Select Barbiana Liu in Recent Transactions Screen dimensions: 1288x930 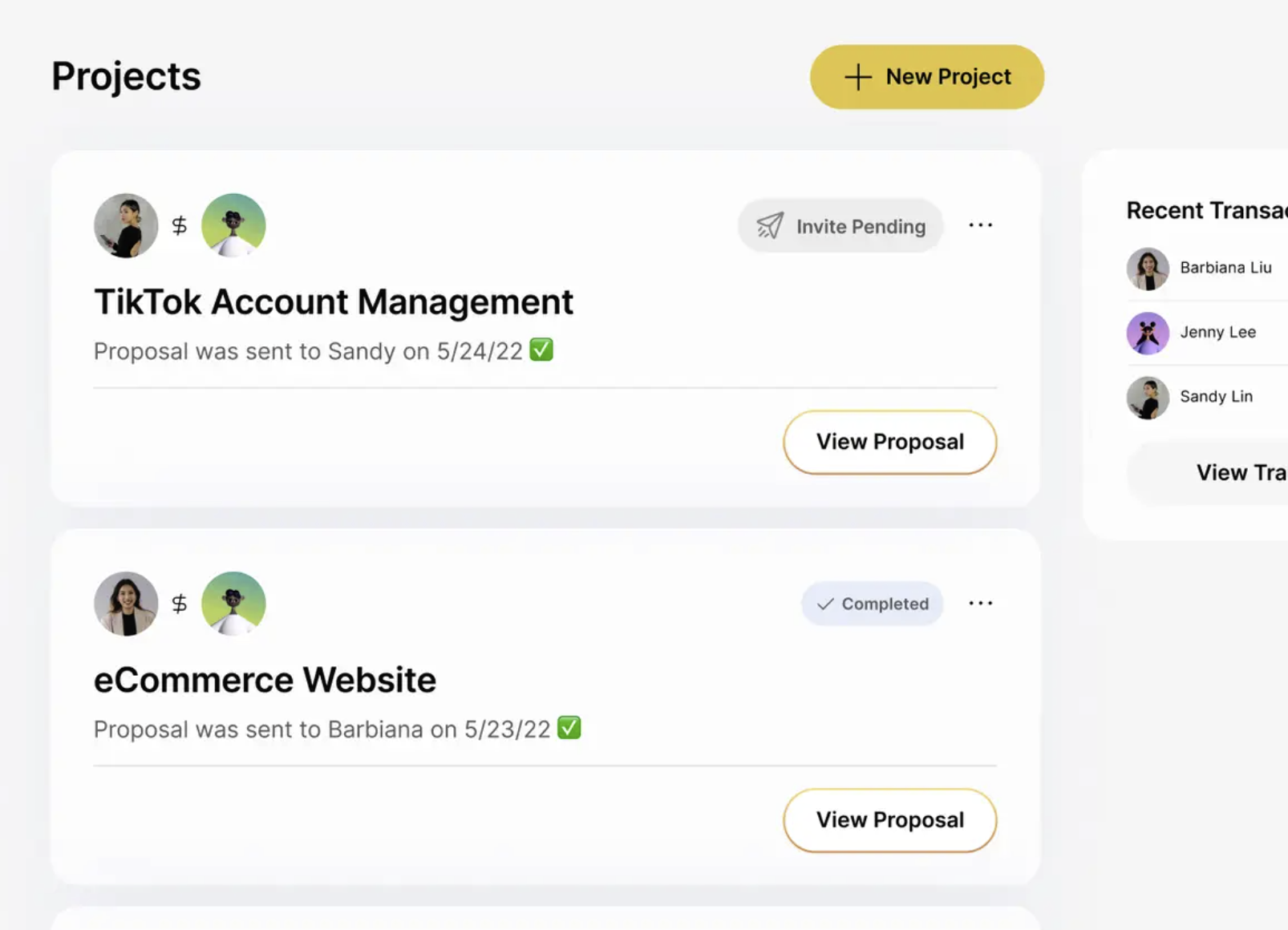coord(1225,268)
